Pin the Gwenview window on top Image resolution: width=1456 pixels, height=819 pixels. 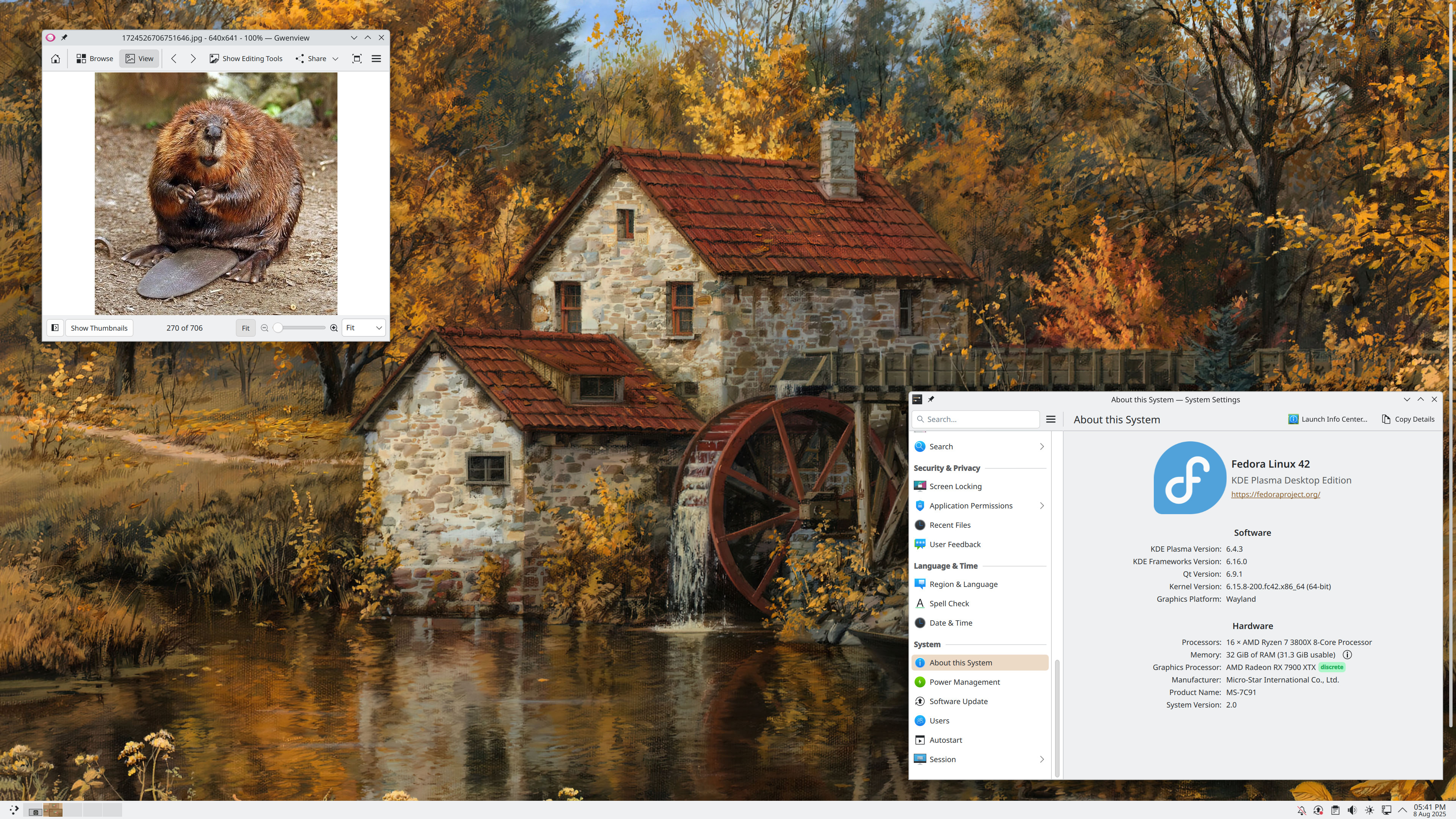(x=64, y=38)
